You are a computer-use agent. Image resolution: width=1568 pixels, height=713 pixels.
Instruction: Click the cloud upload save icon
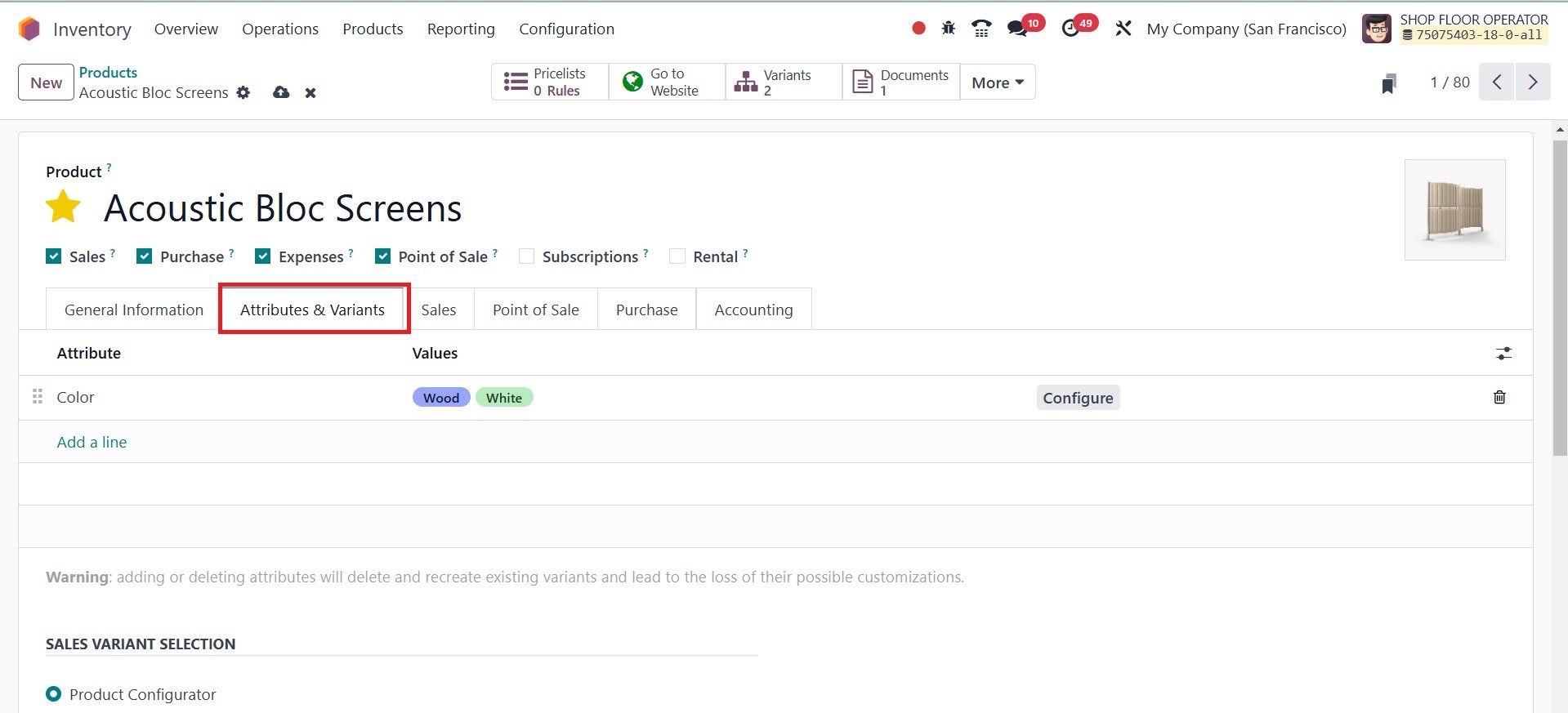point(281,92)
